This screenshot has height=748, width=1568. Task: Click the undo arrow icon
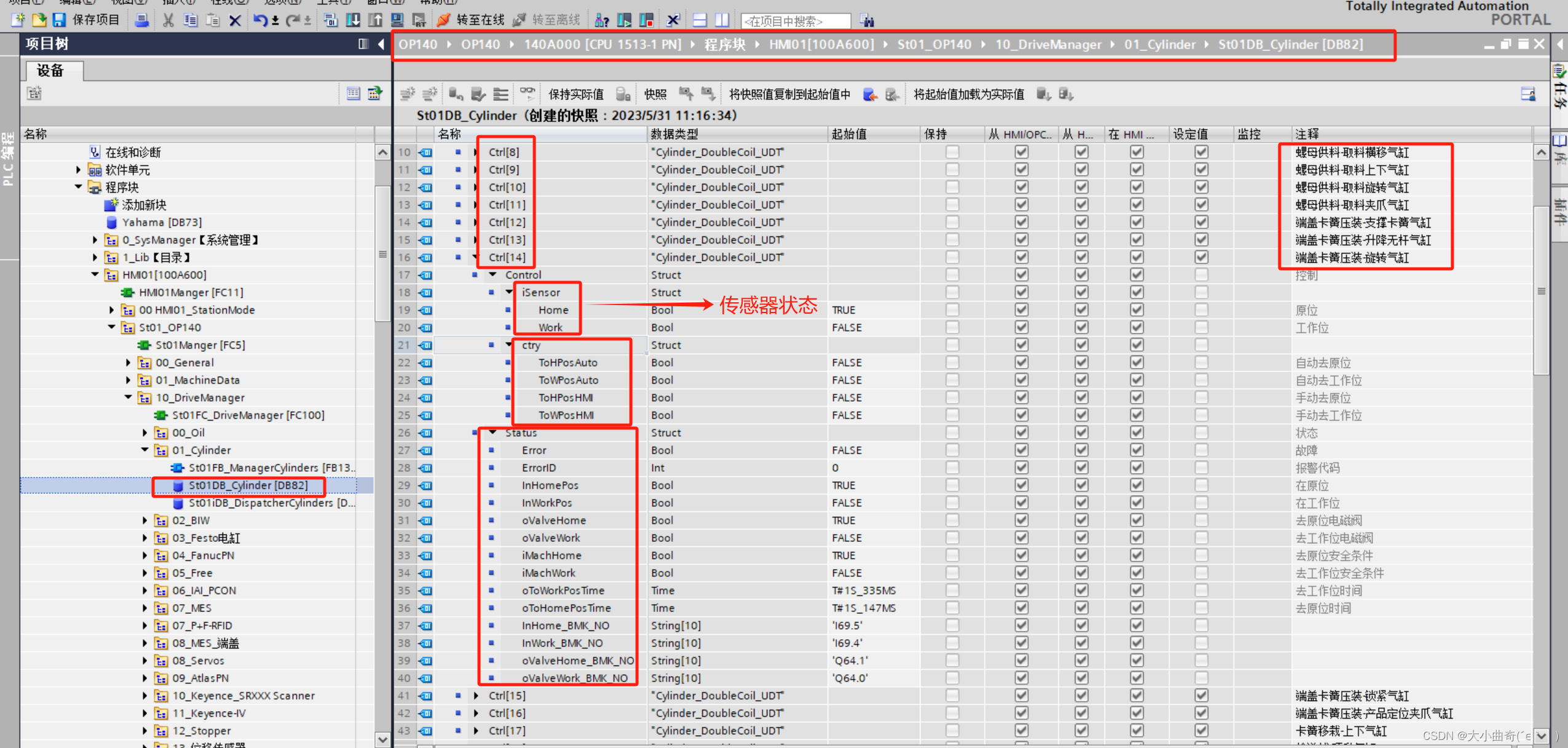pyautogui.click(x=259, y=20)
